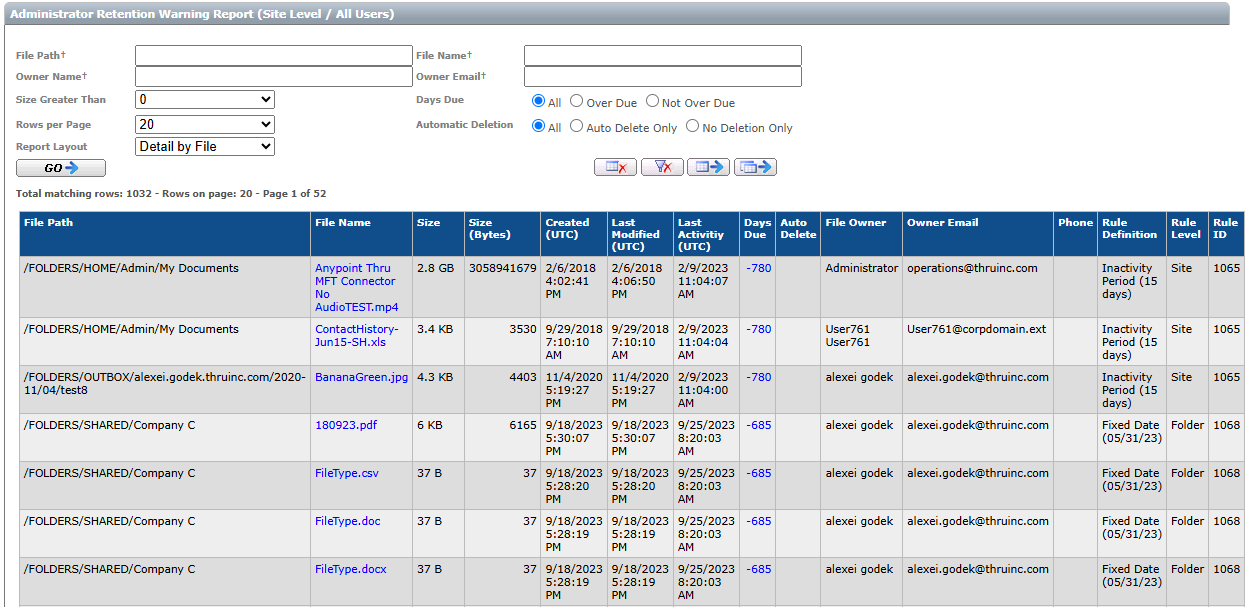Click the export all pages tables icon
The image size is (1247, 607).
tap(755, 167)
